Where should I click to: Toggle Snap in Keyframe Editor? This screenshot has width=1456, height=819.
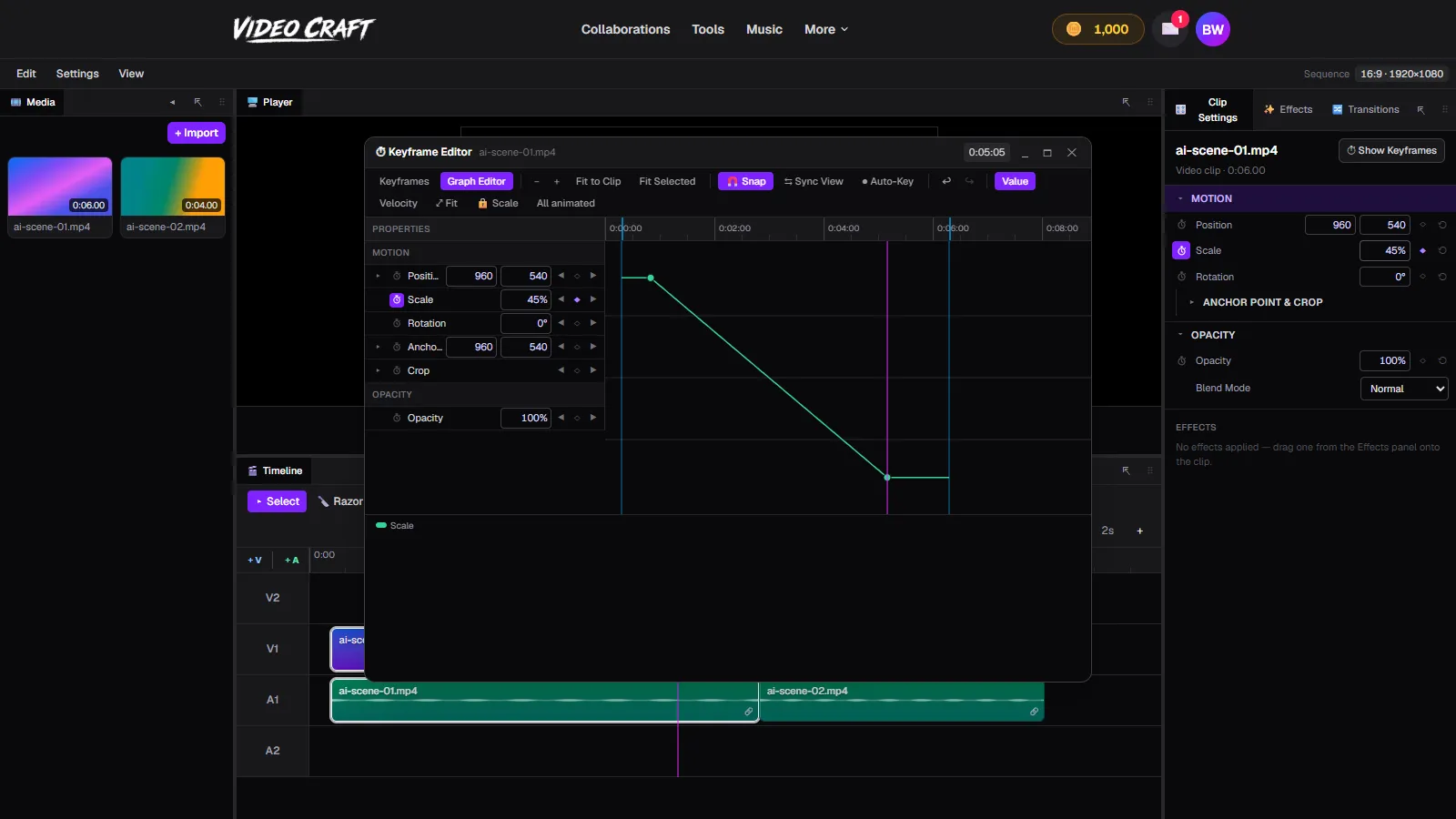coord(745,181)
